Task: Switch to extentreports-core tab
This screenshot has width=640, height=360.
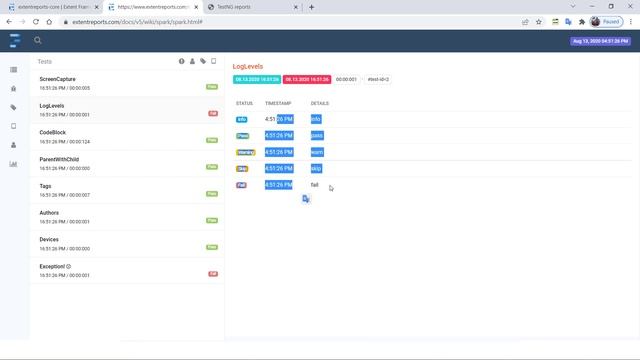Action: click(53, 7)
